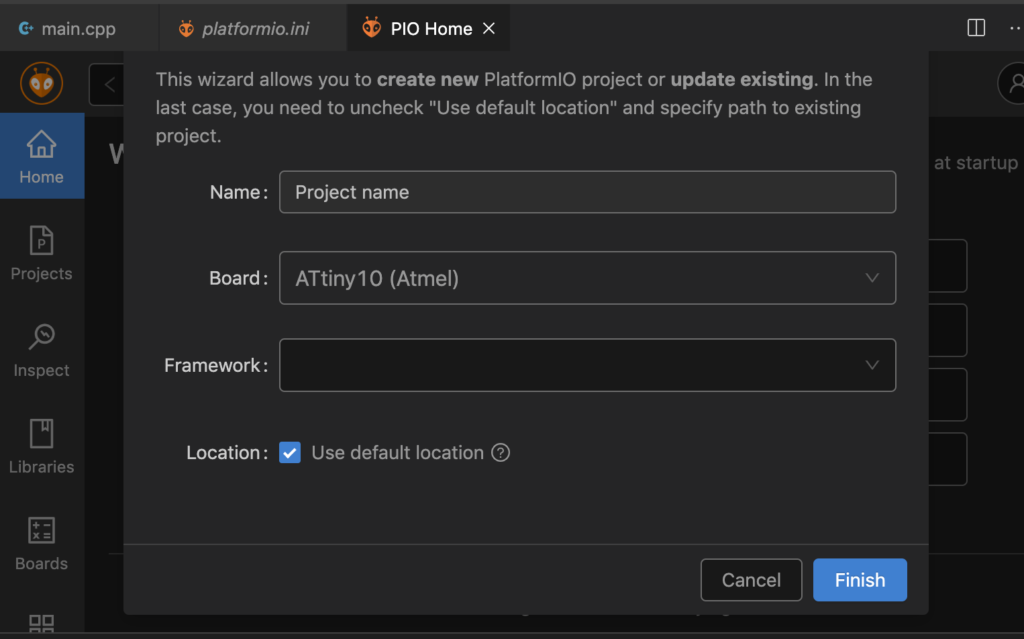1024x639 pixels.
Task: Close the PIO Home tab
Action: click(x=489, y=29)
